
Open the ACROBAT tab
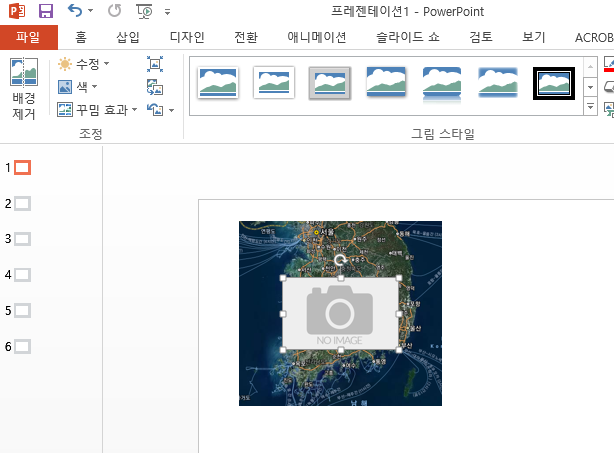pyautogui.click(x=594, y=38)
